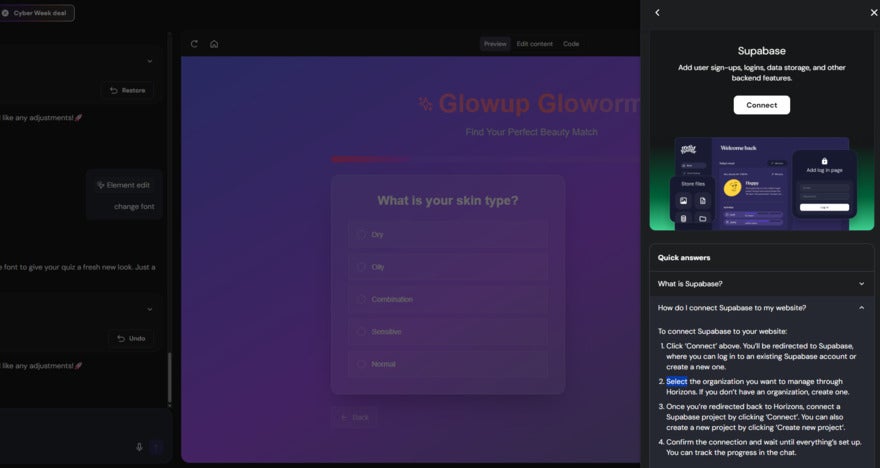This screenshot has width=880, height=468.
Task: Close the Supabase side panel
Action: coord(874,13)
